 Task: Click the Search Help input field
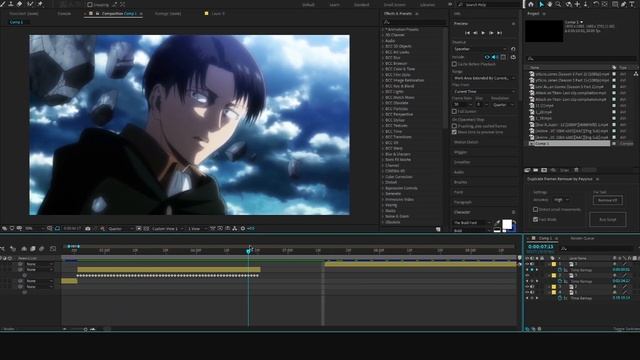[490, 4]
